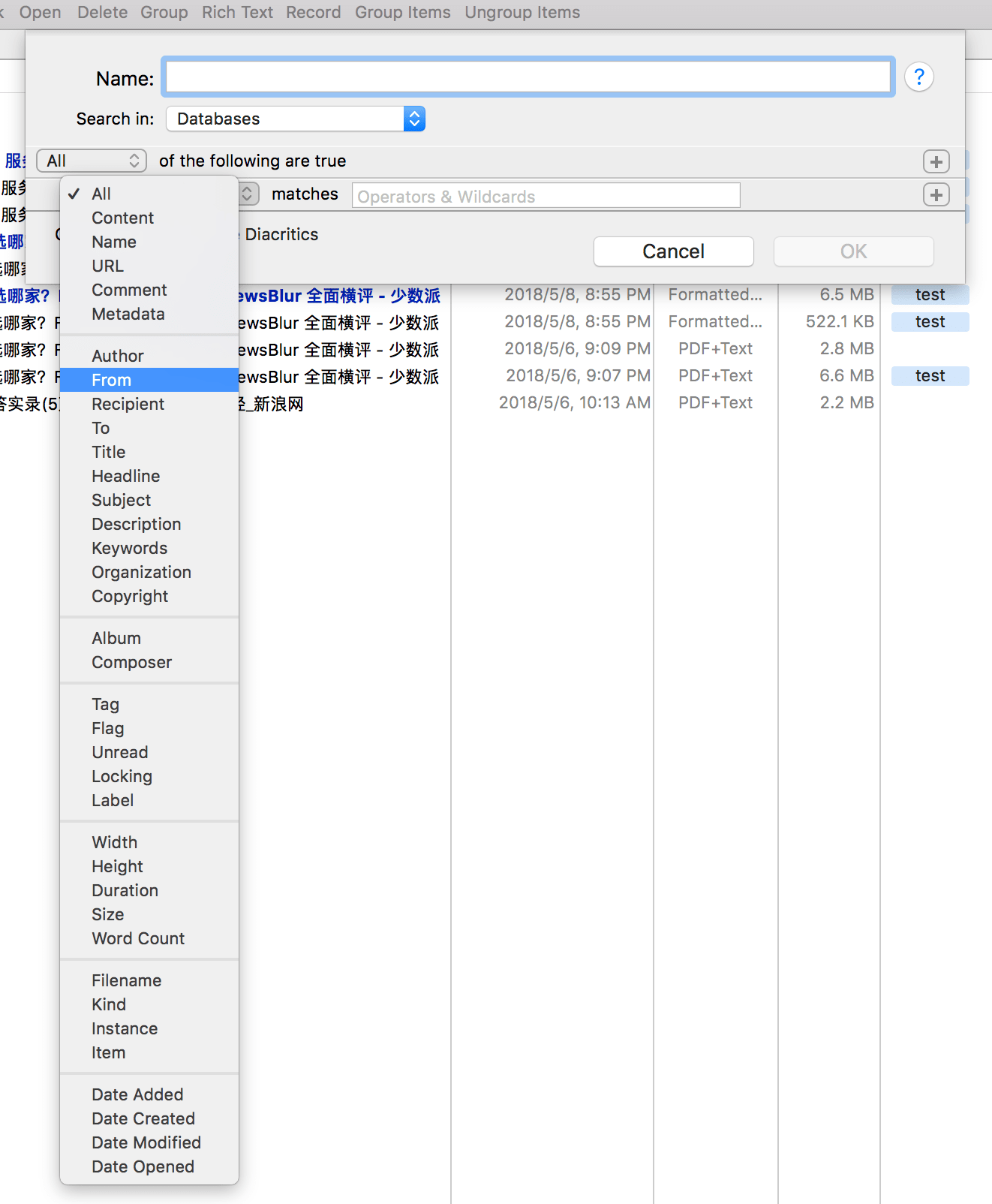Pick Date Modified from the list
The image size is (992, 1204).
click(x=146, y=1142)
